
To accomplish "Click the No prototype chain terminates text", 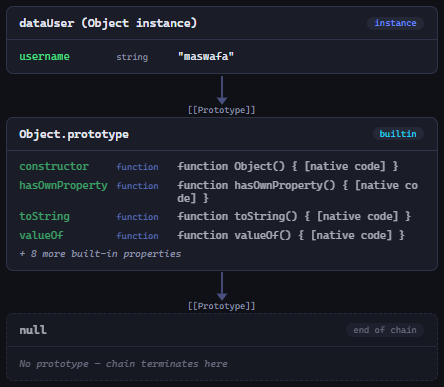I will coord(123,364).
